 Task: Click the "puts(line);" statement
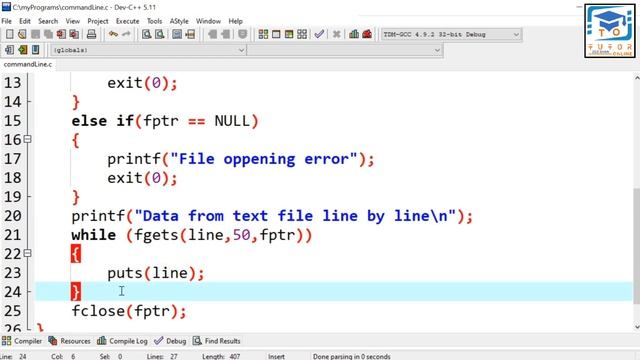[x=156, y=273]
